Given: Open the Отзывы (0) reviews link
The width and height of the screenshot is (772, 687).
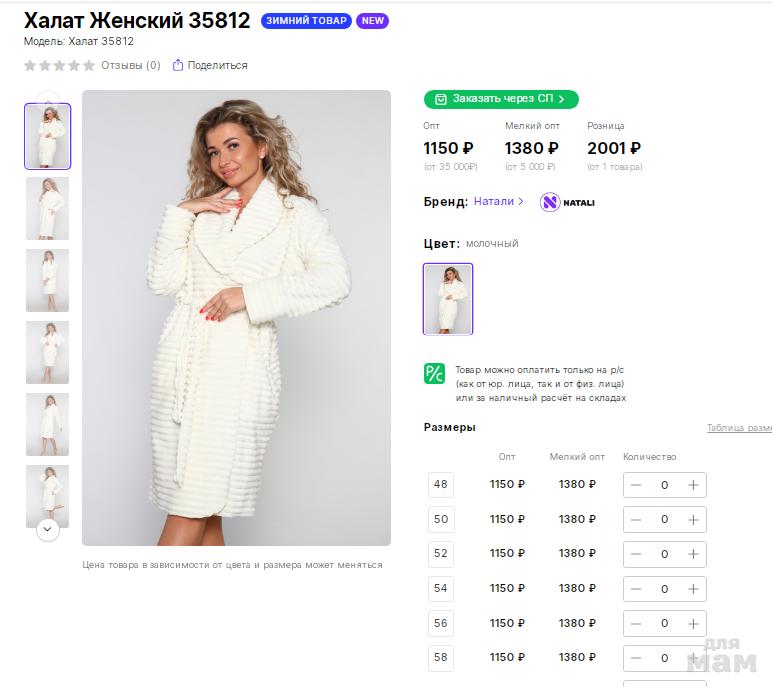Looking at the screenshot, I should point(130,66).
